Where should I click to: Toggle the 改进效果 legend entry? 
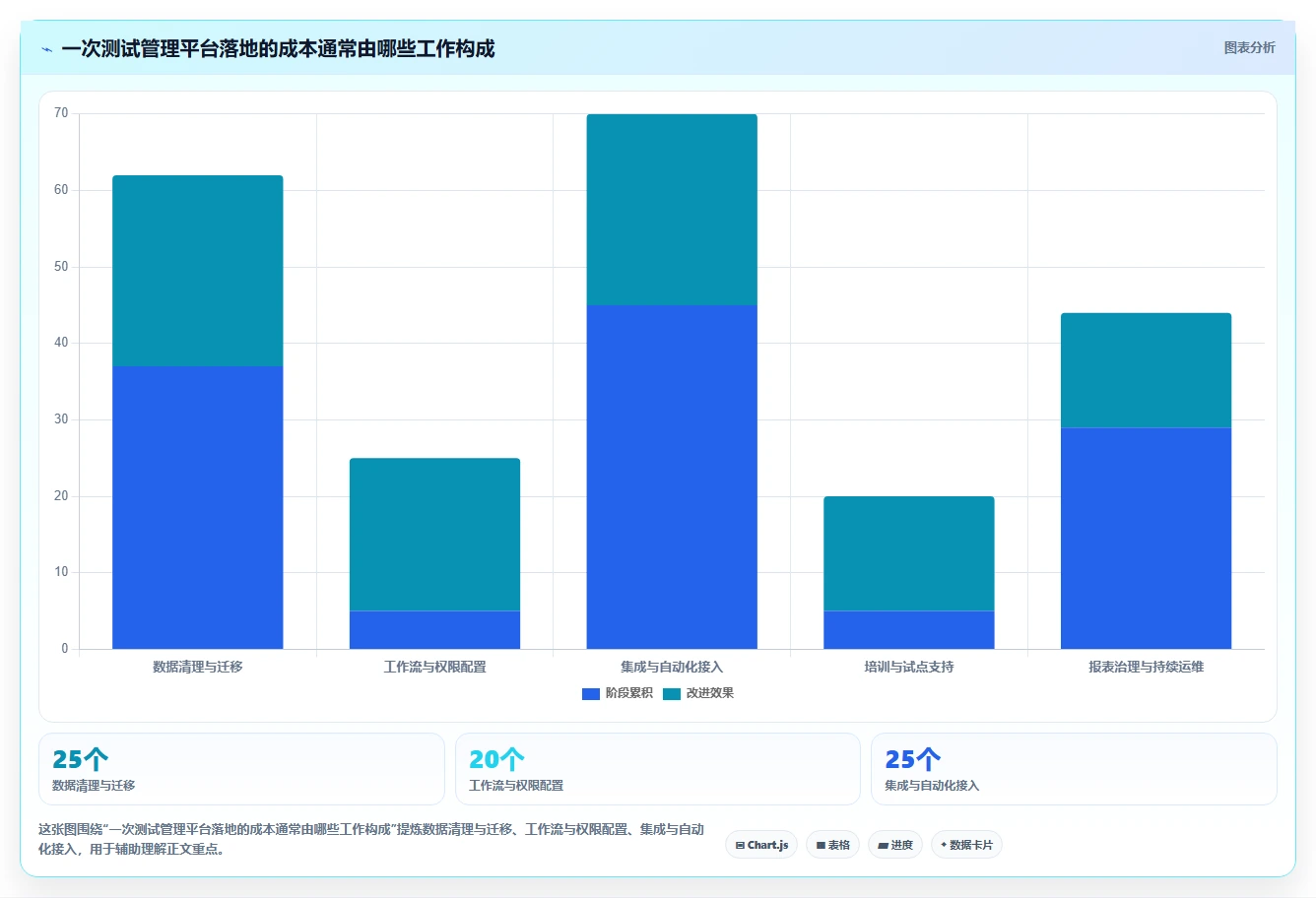(x=698, y=693)
